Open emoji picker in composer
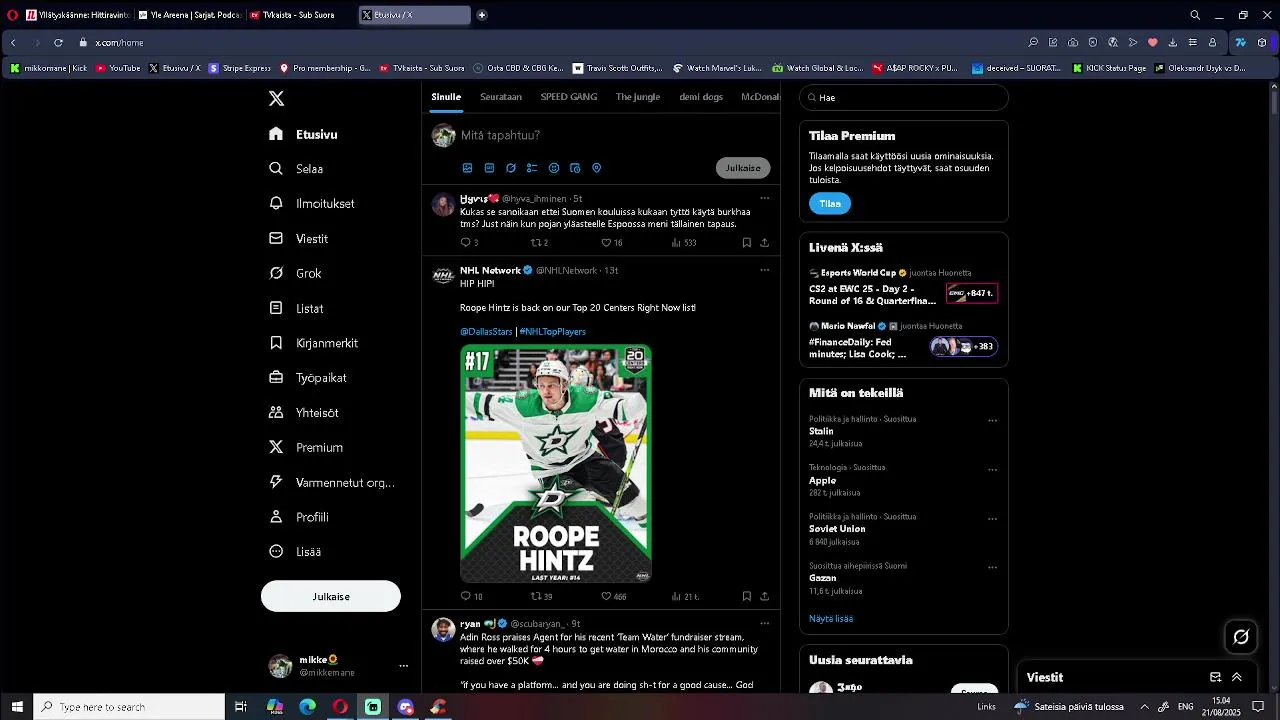1280x720 pixels. pyautogui.click(x=554, y=168)
